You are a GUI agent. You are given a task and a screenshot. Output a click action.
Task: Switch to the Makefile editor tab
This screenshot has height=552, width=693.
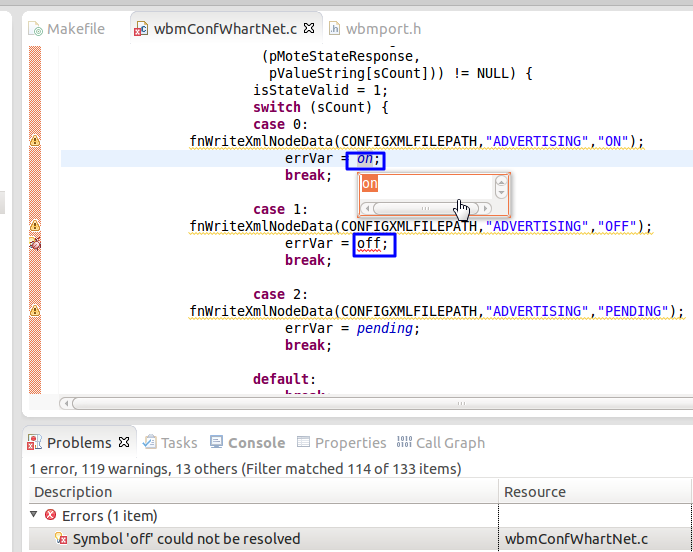click(67, 29)
